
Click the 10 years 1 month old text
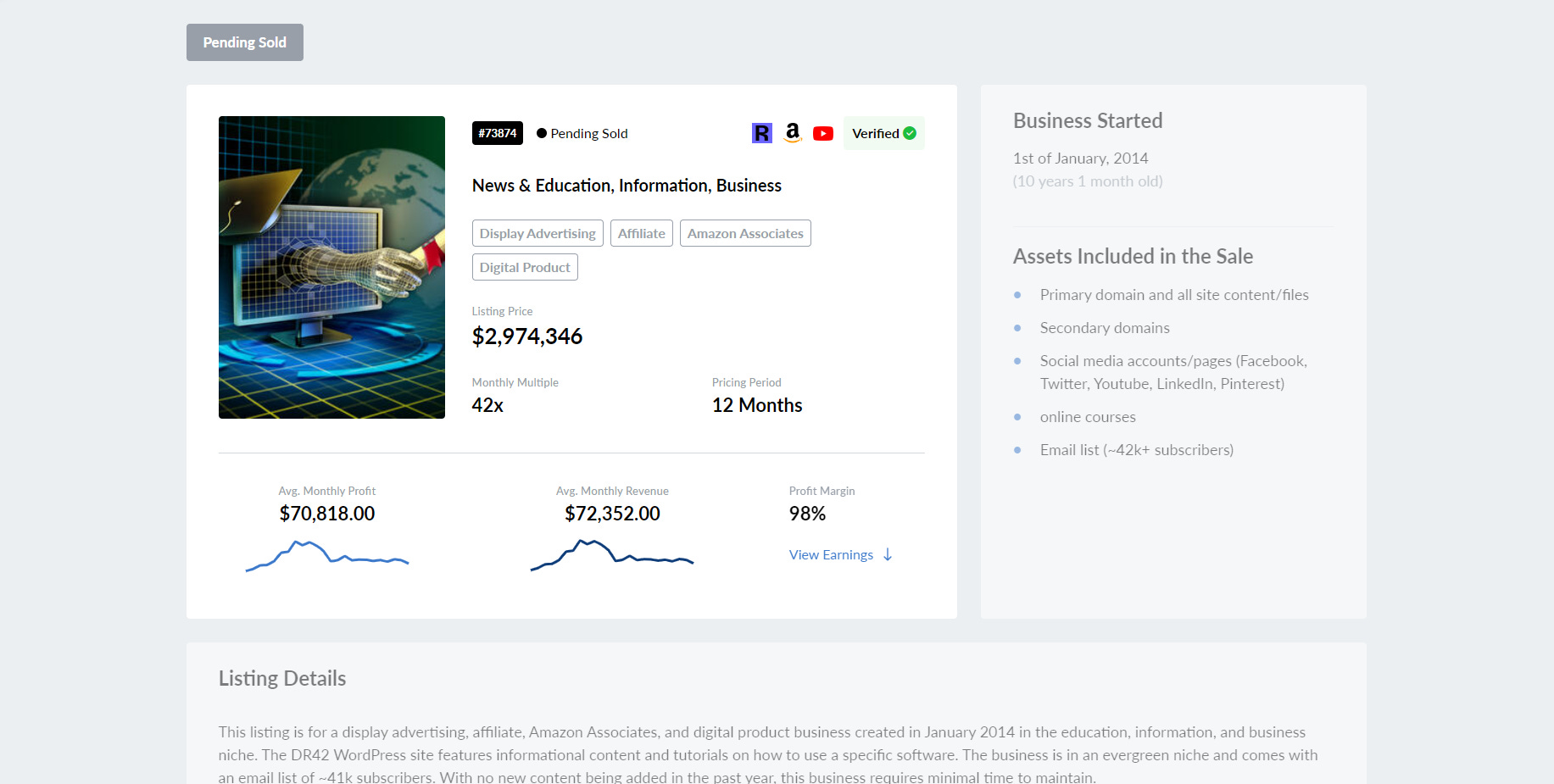coord(1088,181)
